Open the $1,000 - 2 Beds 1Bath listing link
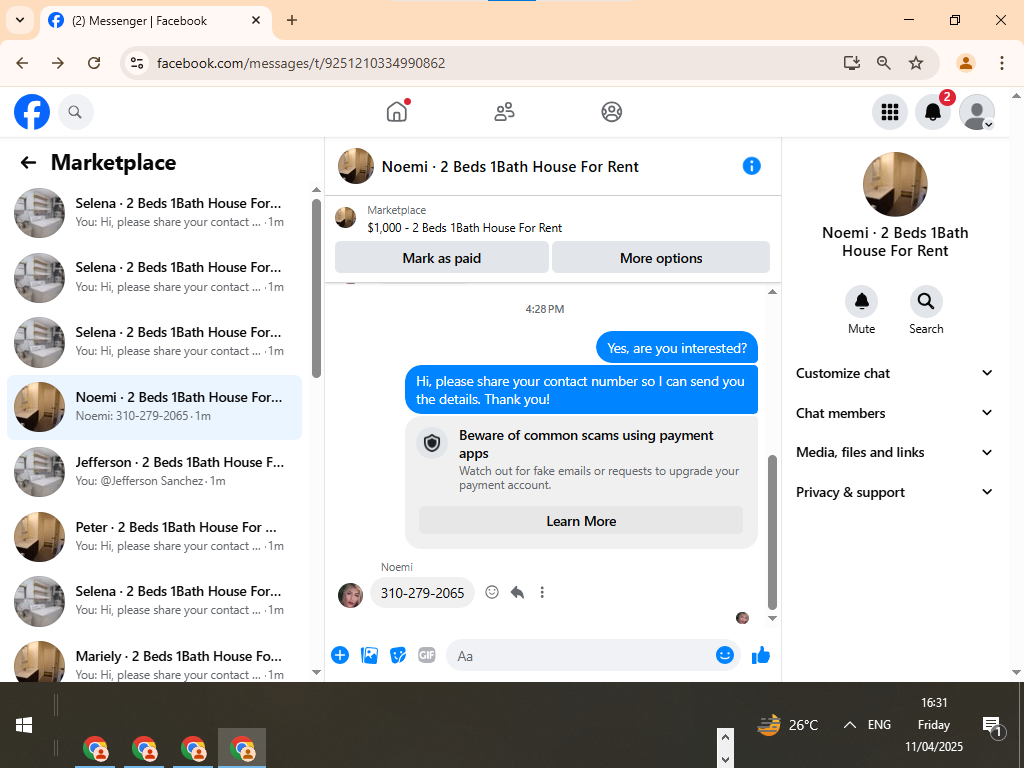 pos(464,227)
